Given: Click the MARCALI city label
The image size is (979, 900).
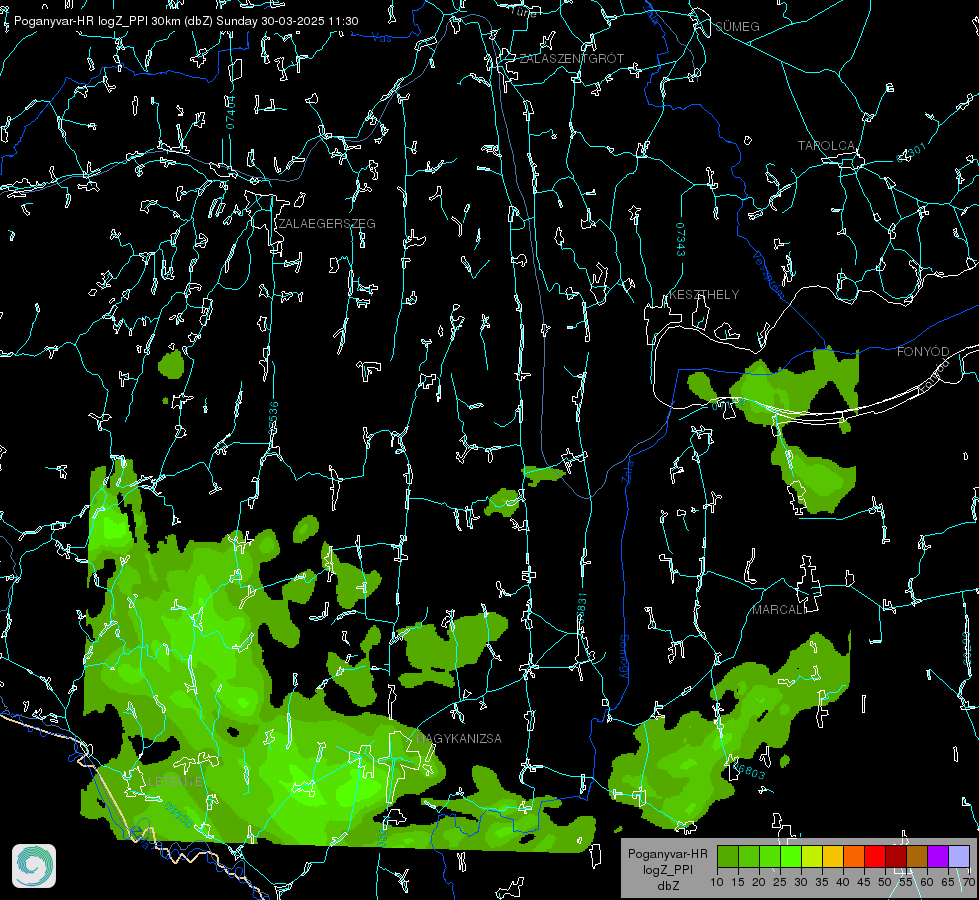Looking at the screenshot, I should click(x=779, y=610).
